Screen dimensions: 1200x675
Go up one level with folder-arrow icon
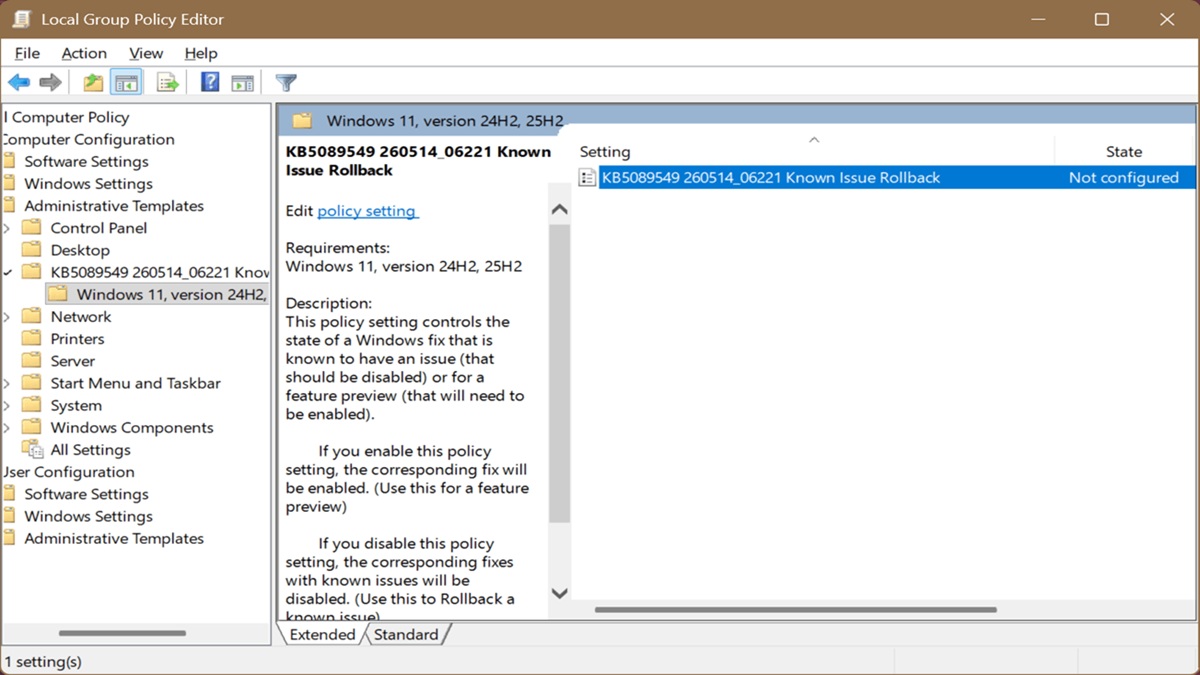[x=93, y=83]
